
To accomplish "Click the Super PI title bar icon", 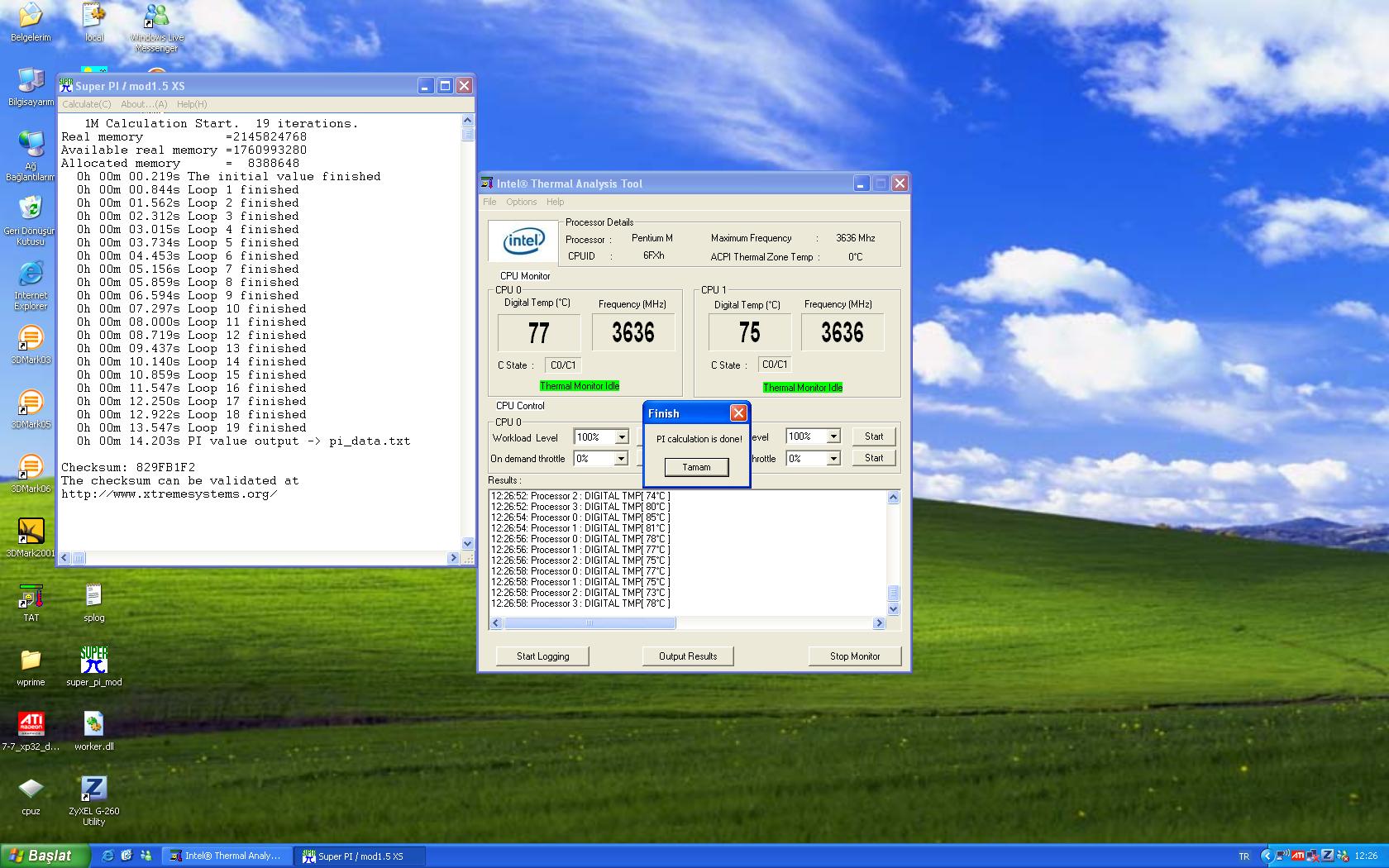I will (x=66, y=85).
